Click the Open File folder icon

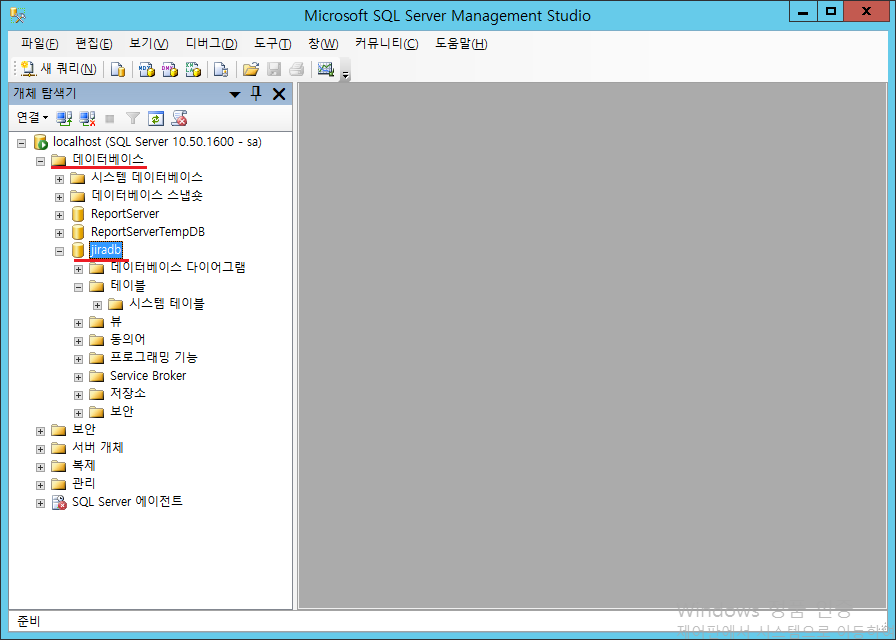251,69
